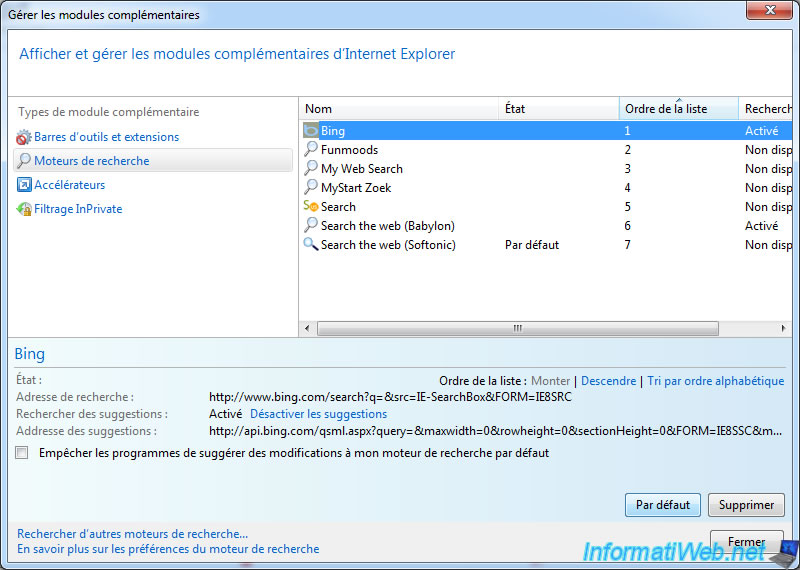Select the Funmoods provider name
This screenshot has width=800, height=570.
click(x=349, y=150)
